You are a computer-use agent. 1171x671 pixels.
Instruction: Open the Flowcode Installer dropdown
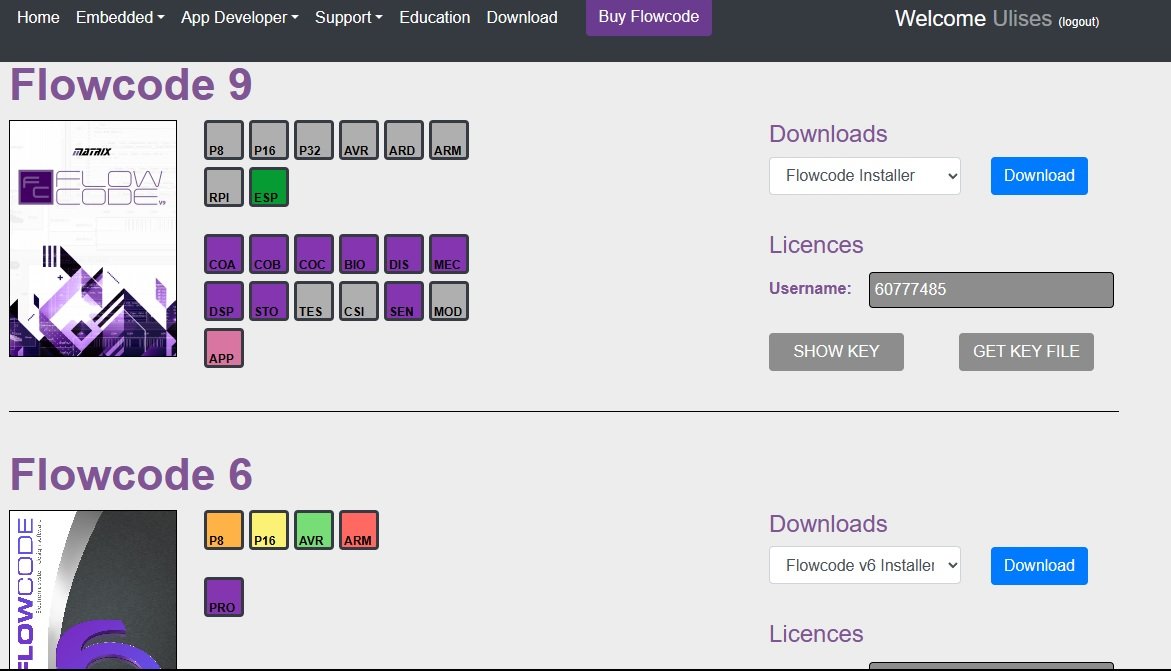coord(865,176)
